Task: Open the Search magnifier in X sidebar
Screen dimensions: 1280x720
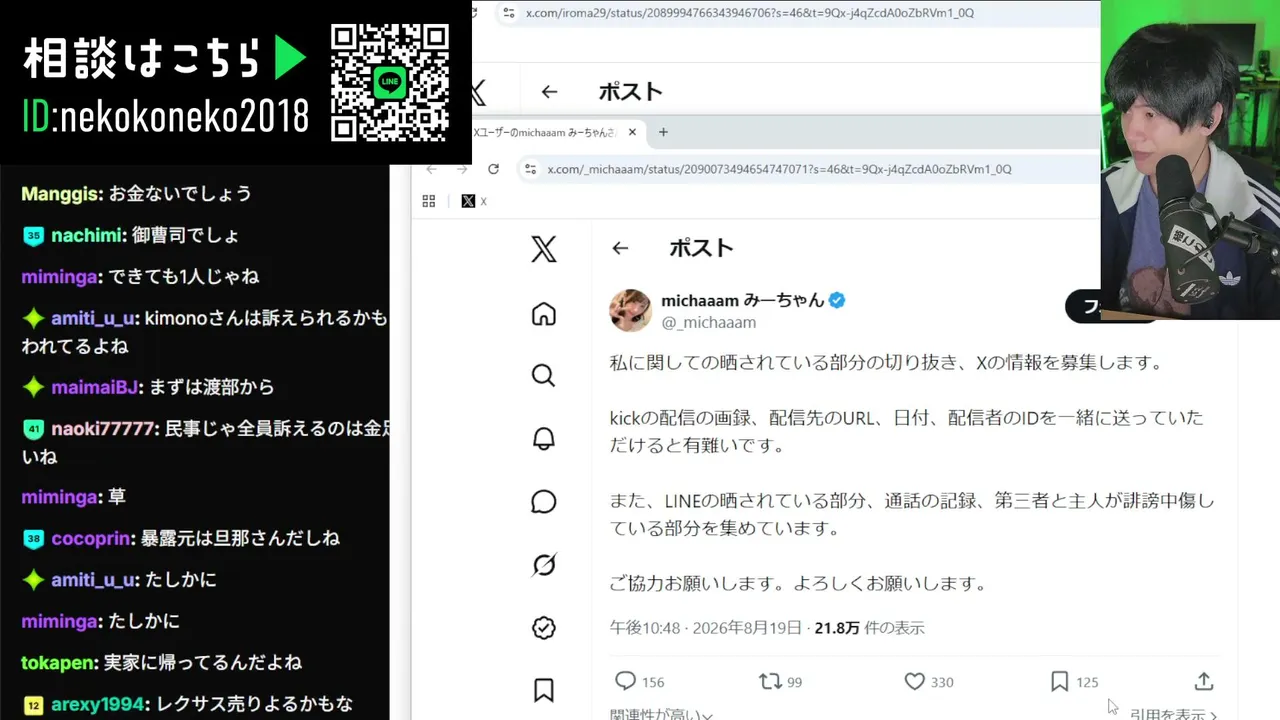Action: click(x=544, y=375)
